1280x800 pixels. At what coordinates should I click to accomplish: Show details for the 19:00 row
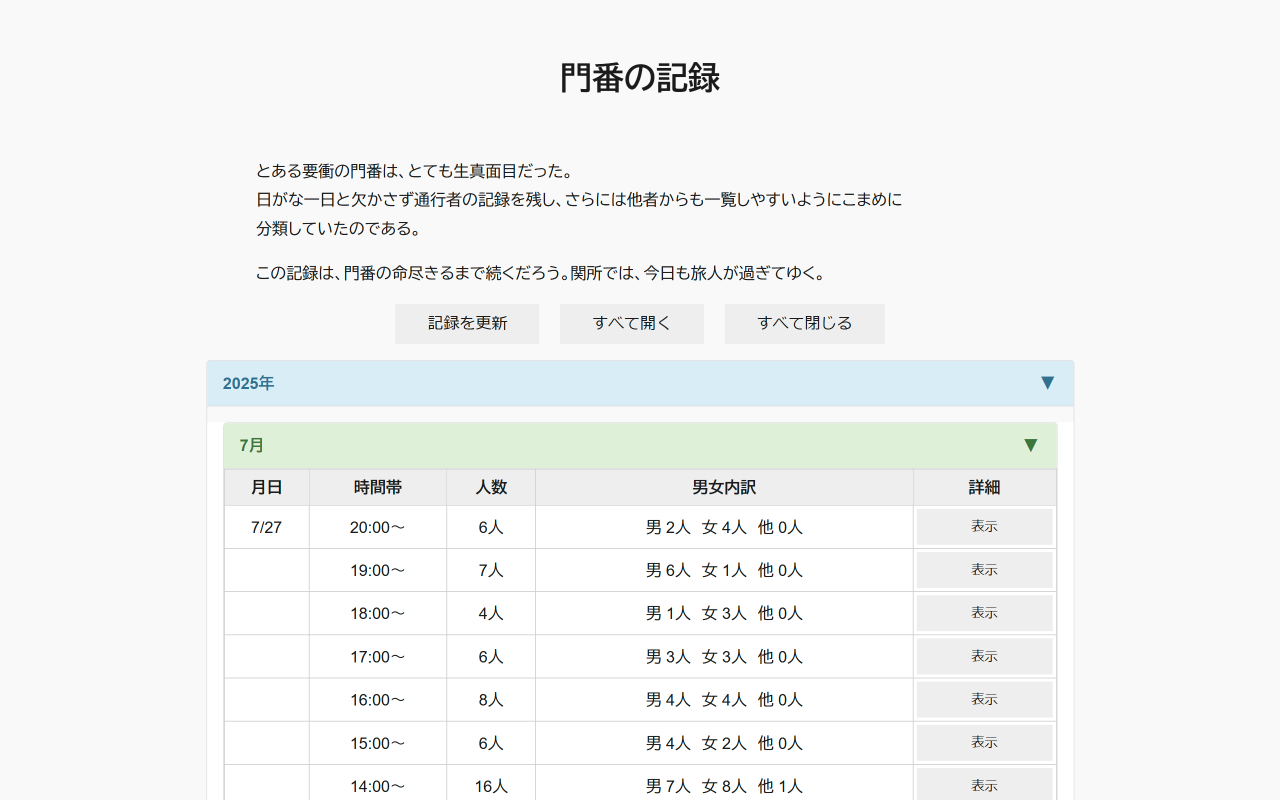pyautogui.click(x=985, y=570)
